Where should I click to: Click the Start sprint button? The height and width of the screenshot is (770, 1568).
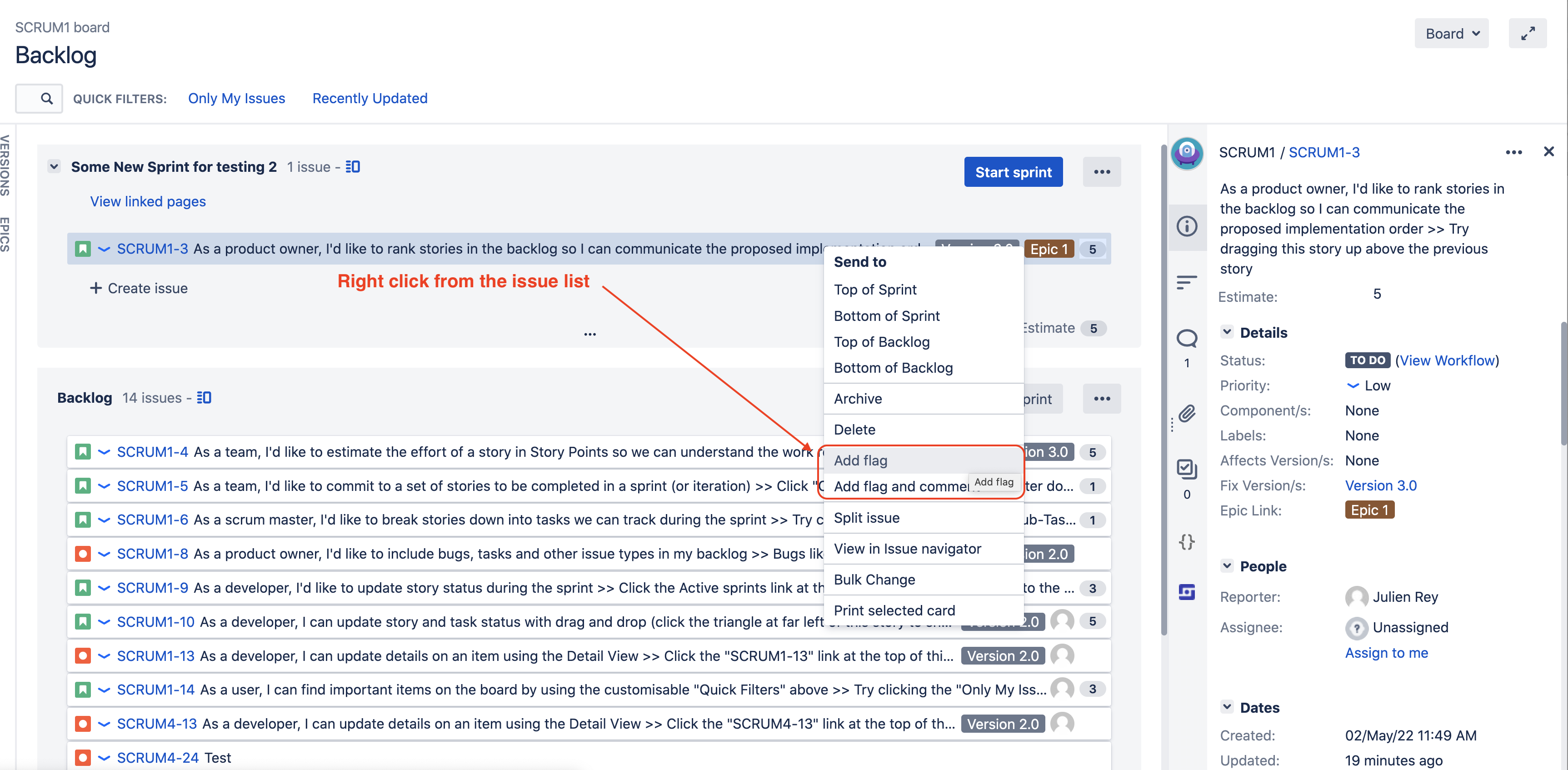(x=1013, y=172)
